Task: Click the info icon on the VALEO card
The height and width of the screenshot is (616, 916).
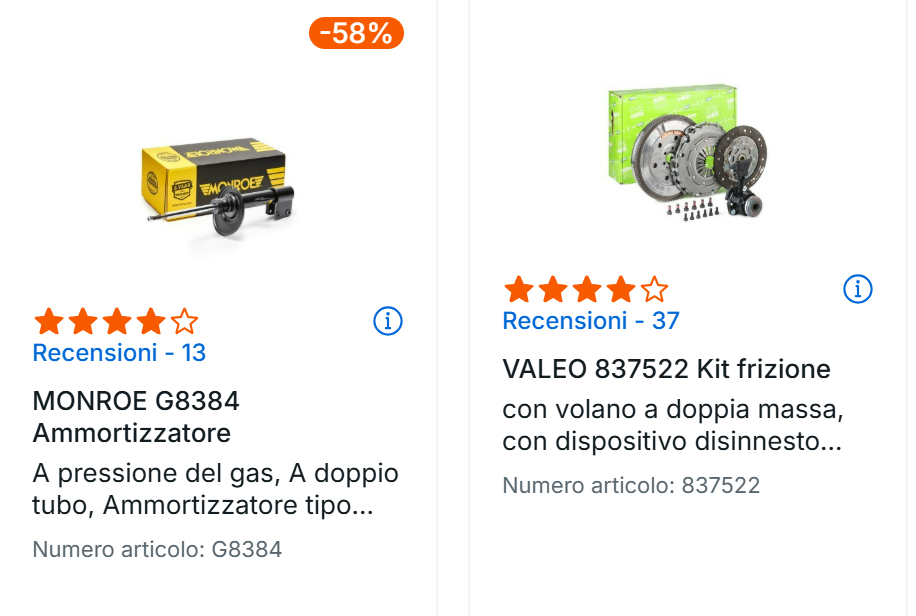Action: tap(858, 289)
